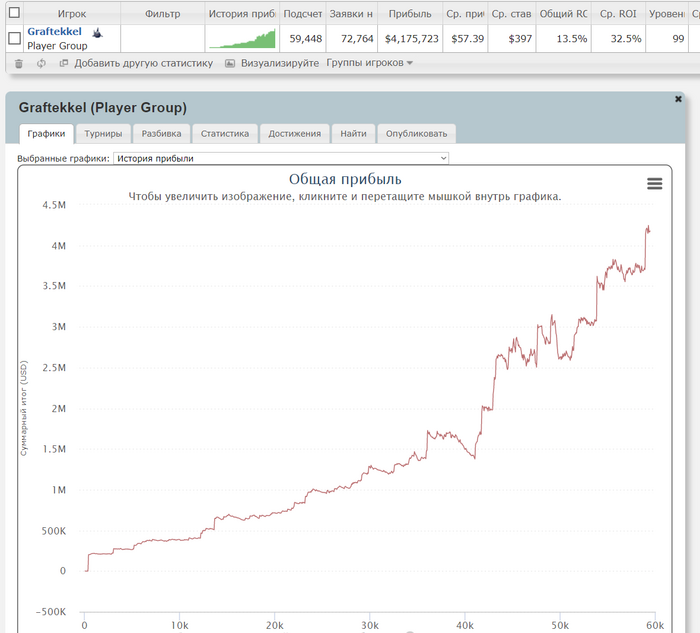
Task: Click Добавить другую статистику link
Action: click(143, 63)
